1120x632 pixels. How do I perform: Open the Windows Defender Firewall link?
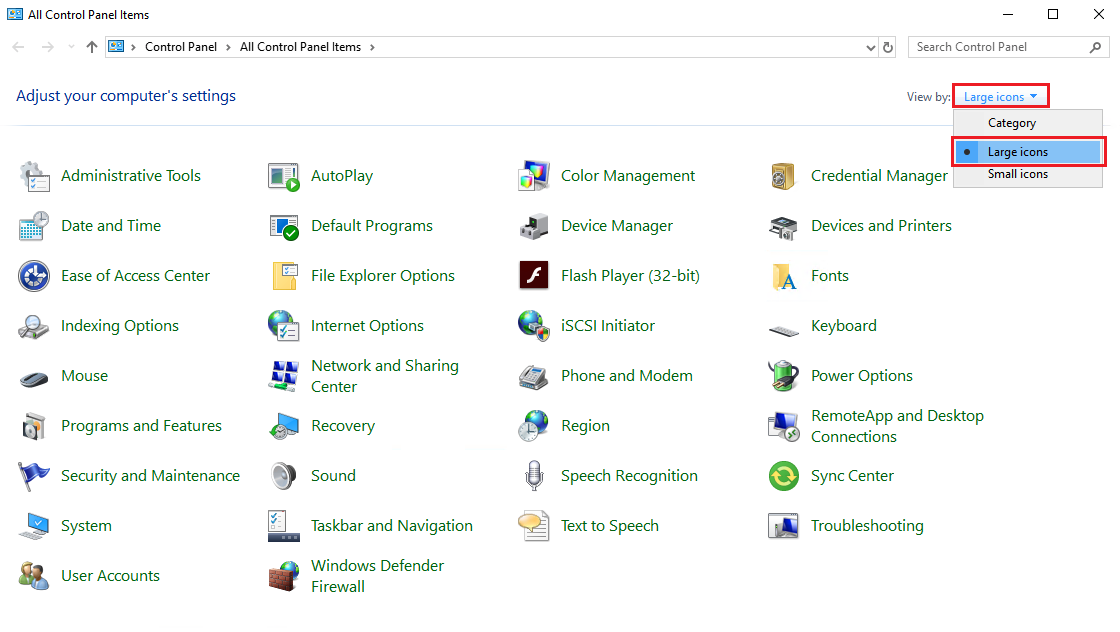click(378, 576)
